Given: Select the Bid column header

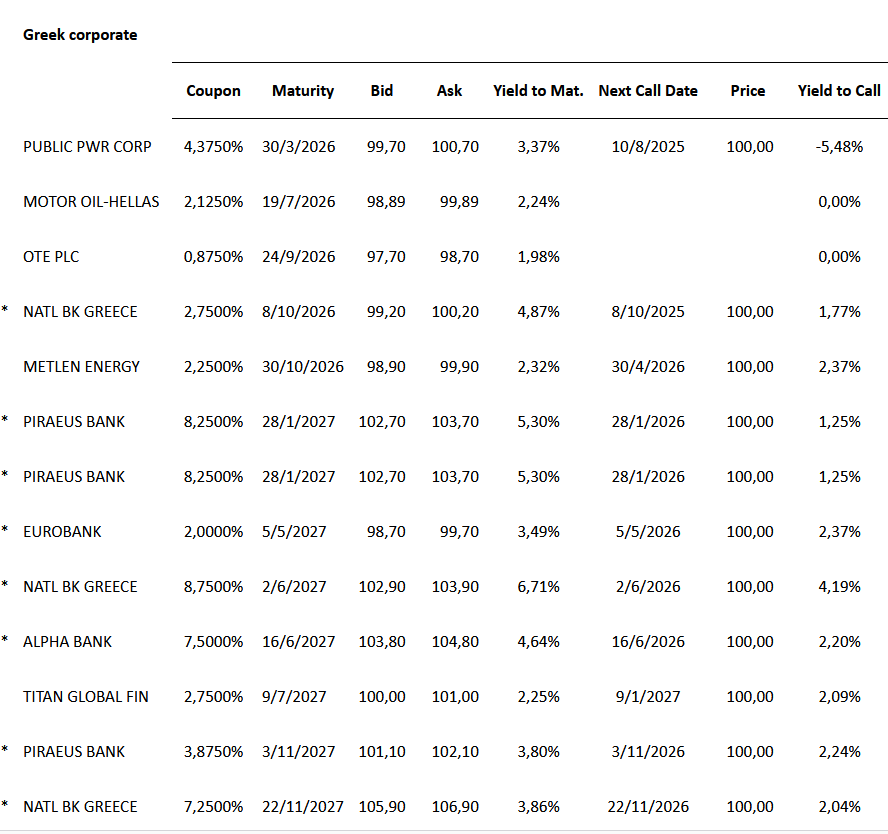Looking at the screenshot, I should pos(381,91).
